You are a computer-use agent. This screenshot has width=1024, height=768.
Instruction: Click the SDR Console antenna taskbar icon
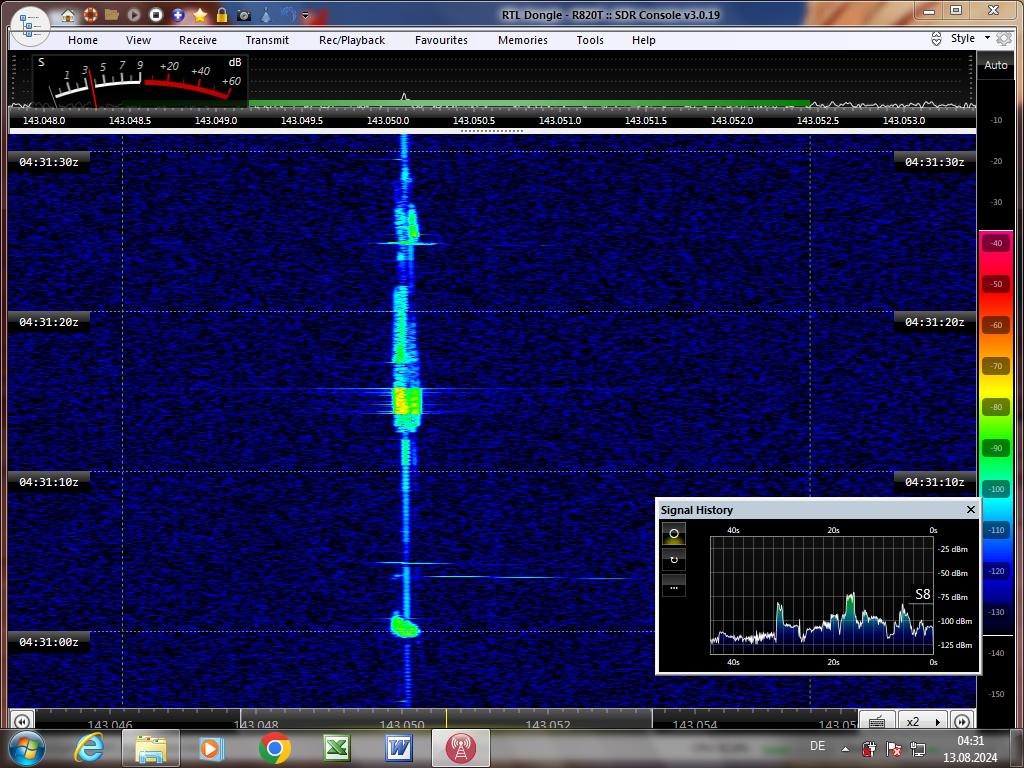coord(460,748)
